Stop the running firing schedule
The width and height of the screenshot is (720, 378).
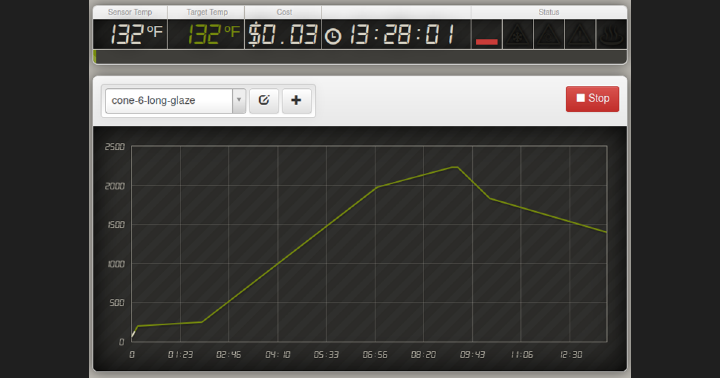coord(592,99)
